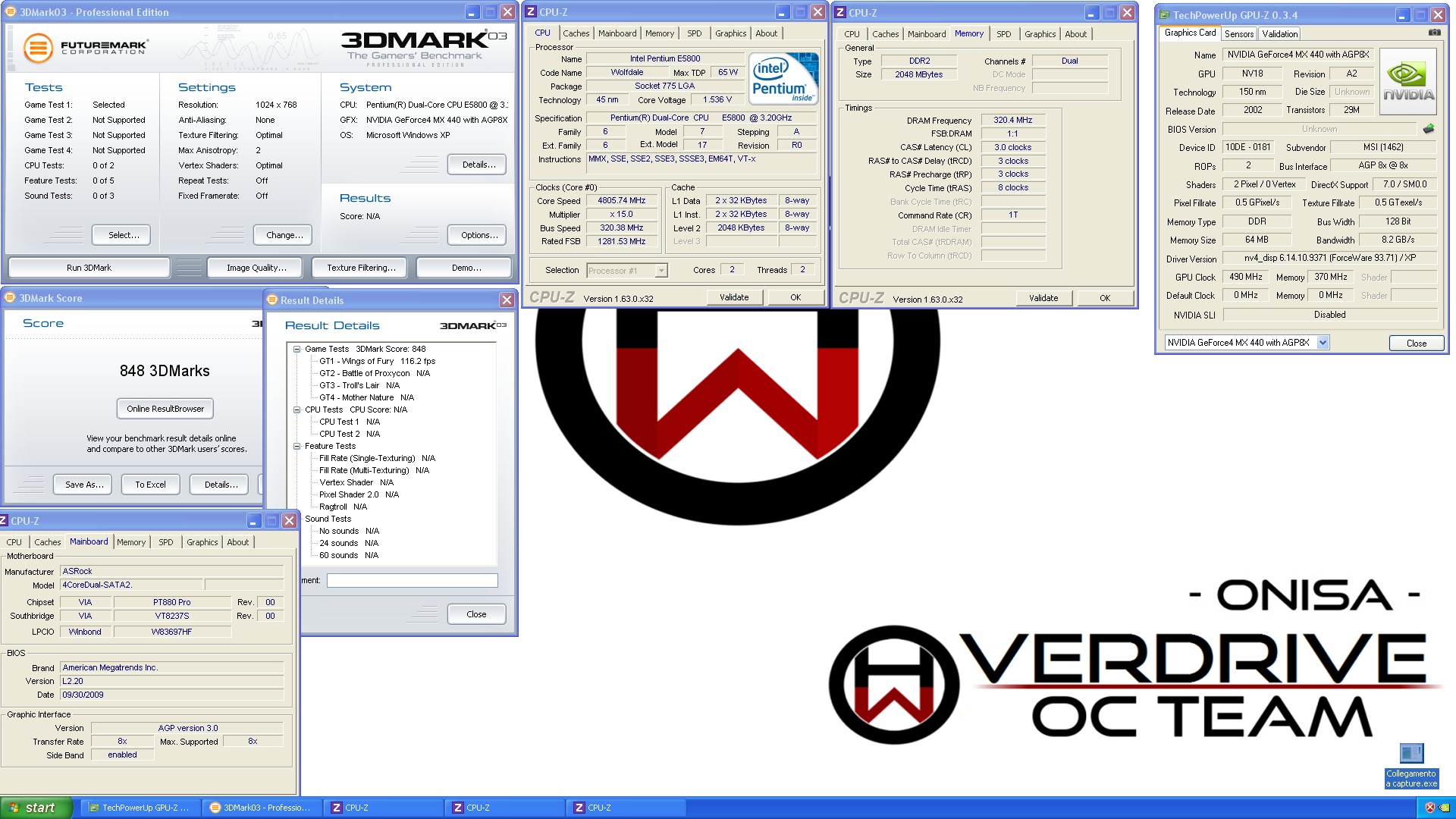This screenshot has height=819, width=1456.
Task: Click the Intel Pentium inside logo
Action: coord(783,79)
